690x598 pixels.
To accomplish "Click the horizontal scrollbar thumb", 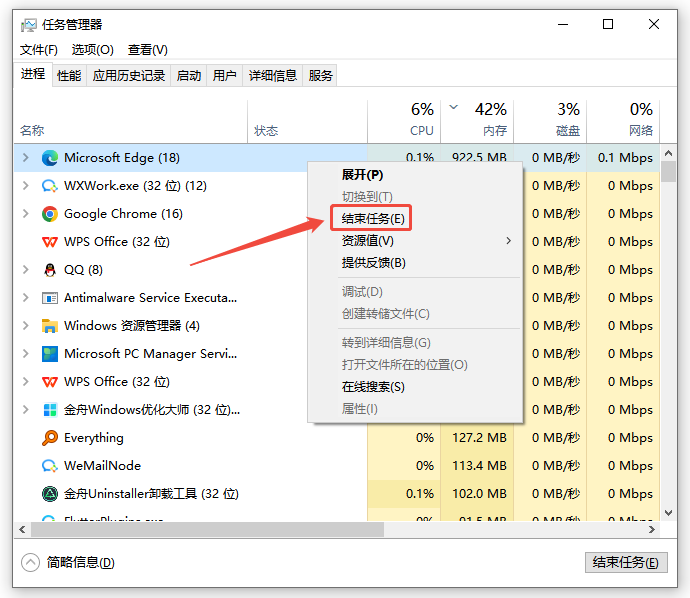I will [x=207, y=530].
